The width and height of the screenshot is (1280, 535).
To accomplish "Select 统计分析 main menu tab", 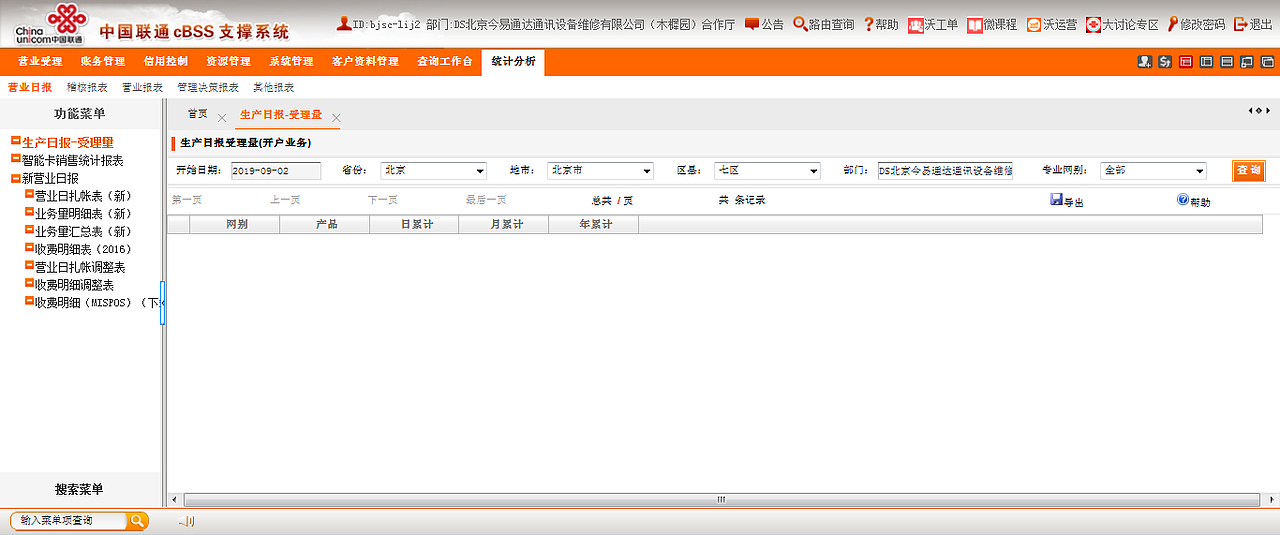I will pos(513,62).
